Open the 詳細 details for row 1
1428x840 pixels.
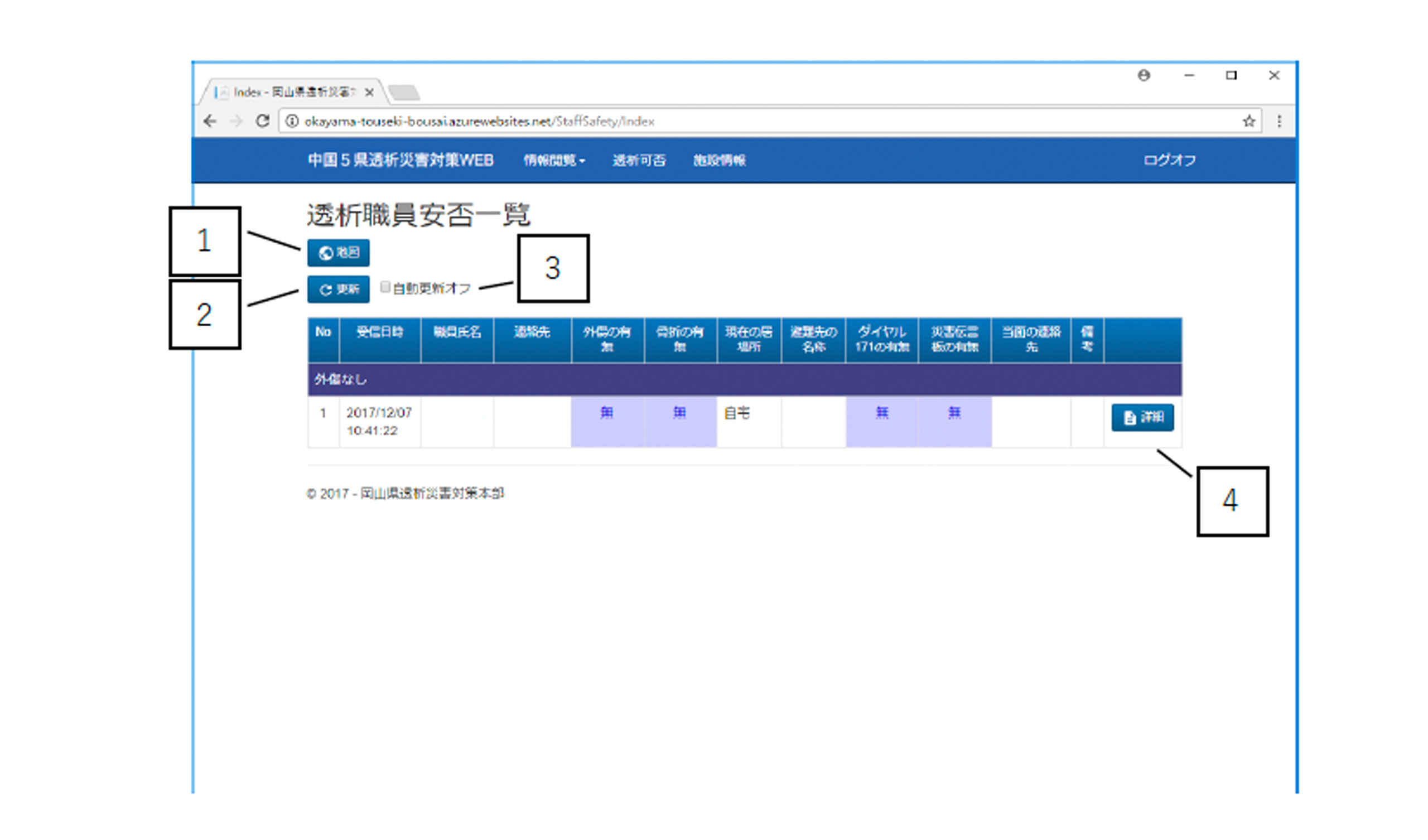click(1142, 418)
